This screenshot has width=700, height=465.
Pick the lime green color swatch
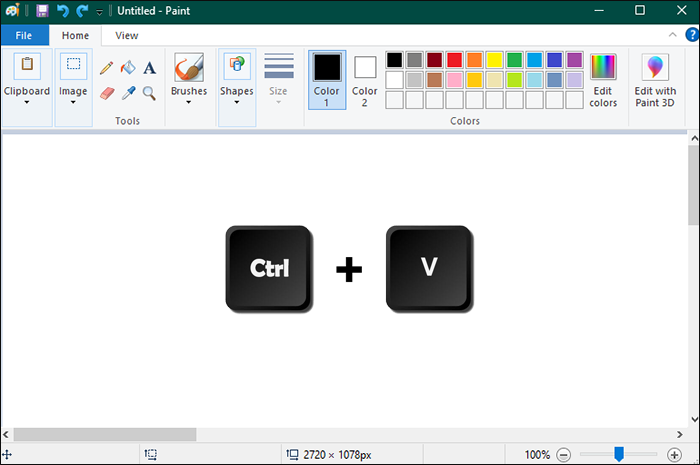tap(514, 80)
